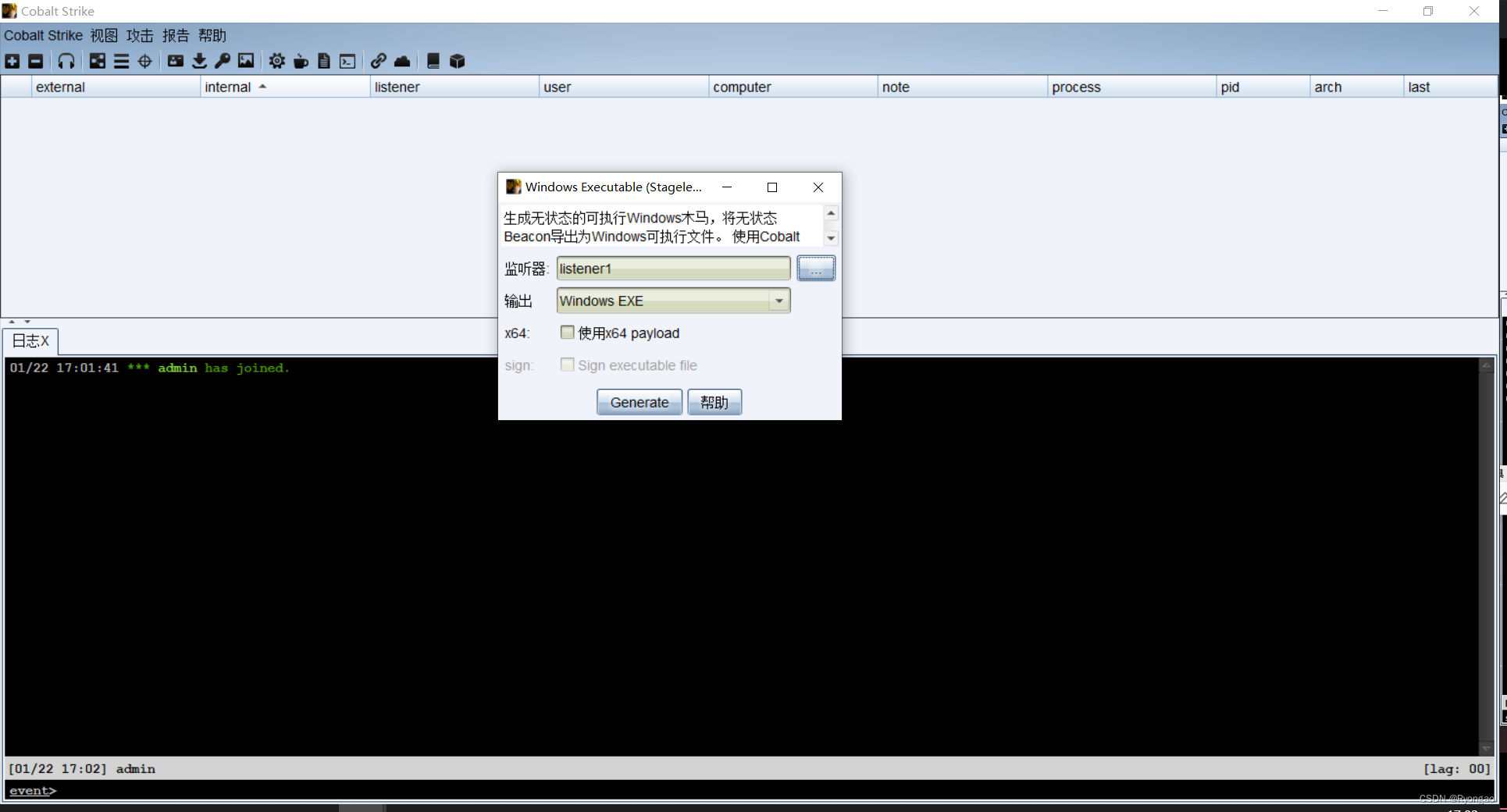Click the description scroll up arrow

coord(831,213)
